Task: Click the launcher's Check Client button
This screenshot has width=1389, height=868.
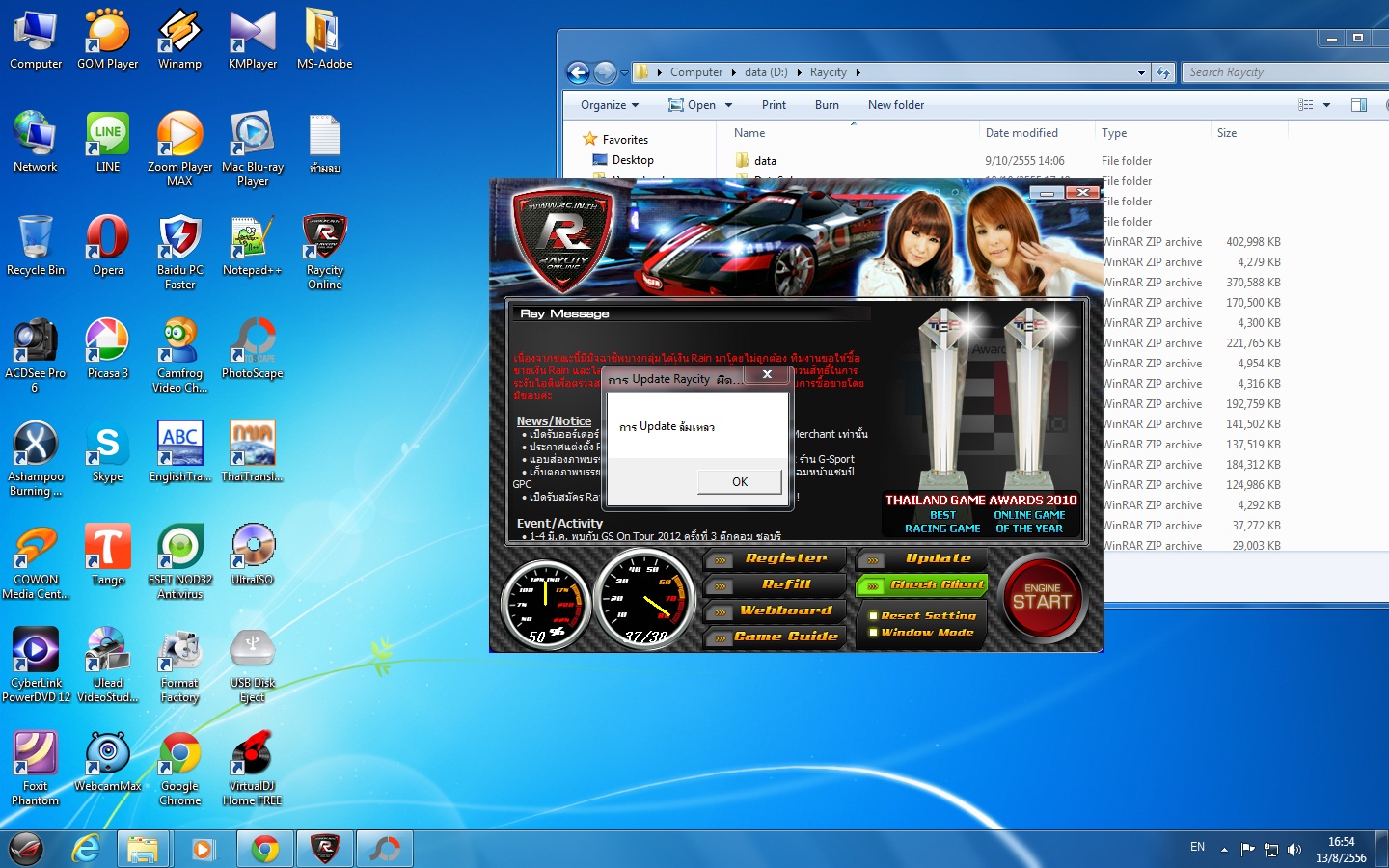Action: pyautogui.click(x=922, y=584)
